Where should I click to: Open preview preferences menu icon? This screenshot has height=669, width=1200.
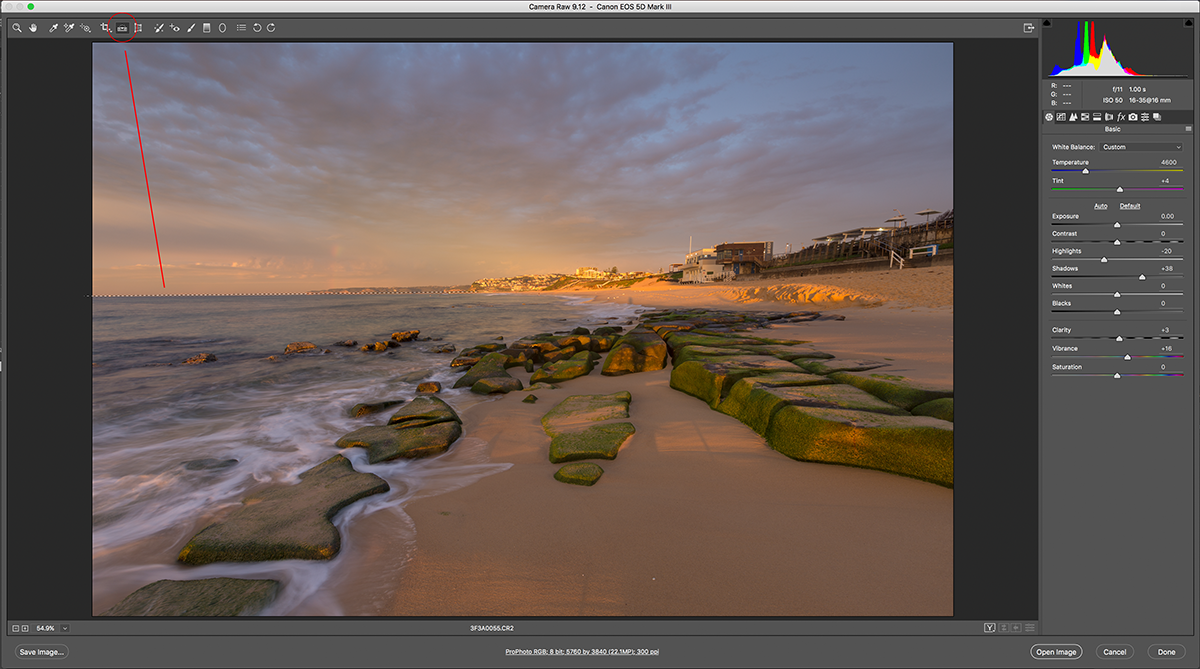1029,628
